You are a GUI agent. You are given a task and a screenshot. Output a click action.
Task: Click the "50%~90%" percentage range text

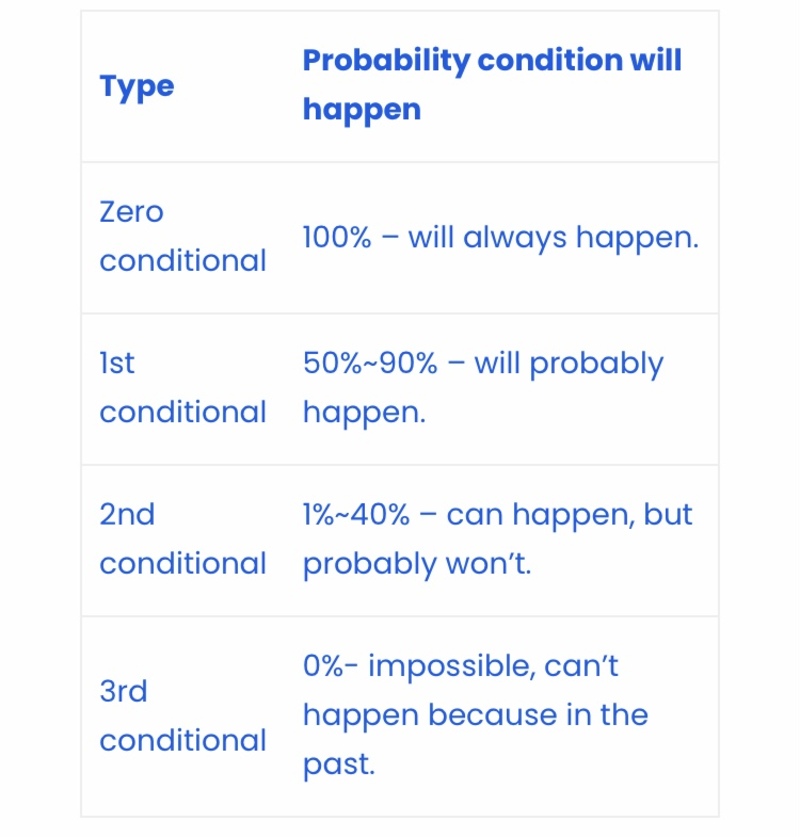pyautogui.click(x=370, y=364)
